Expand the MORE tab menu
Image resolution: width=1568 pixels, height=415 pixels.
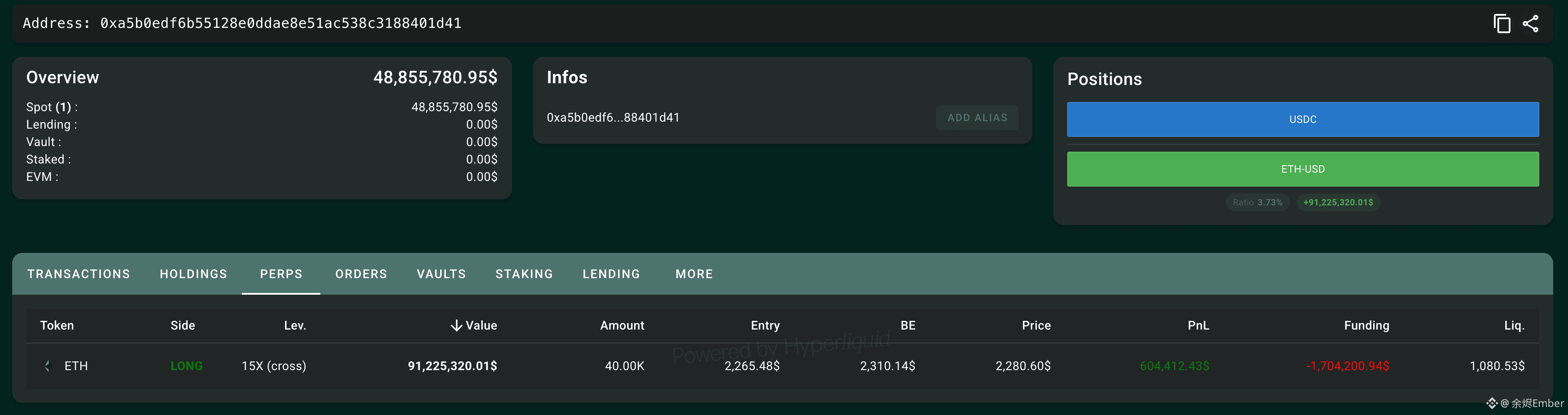(694, 274)
